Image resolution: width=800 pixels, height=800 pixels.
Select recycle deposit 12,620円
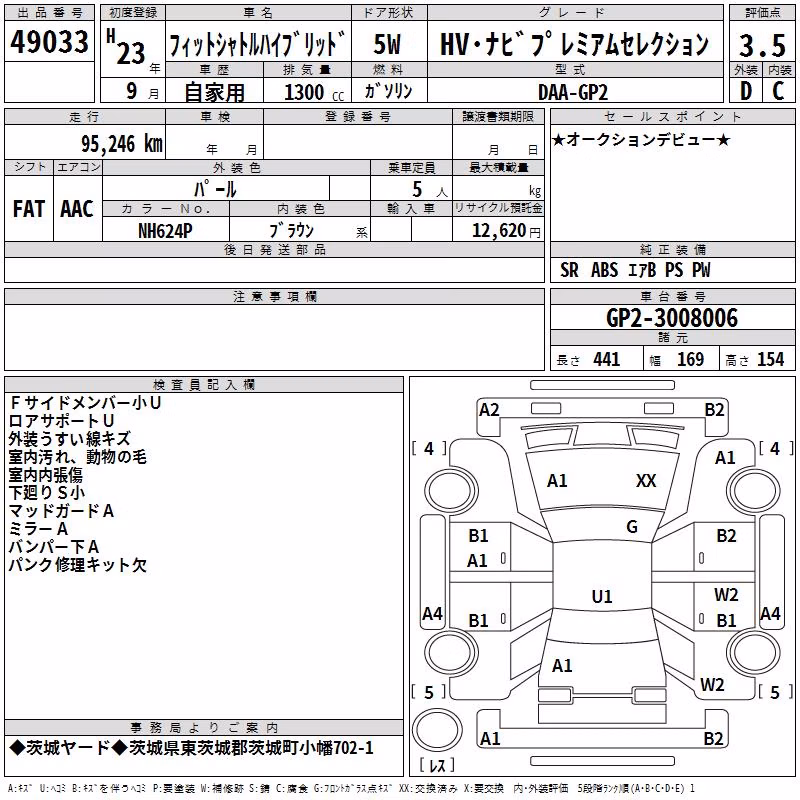(x=506, y=231)
